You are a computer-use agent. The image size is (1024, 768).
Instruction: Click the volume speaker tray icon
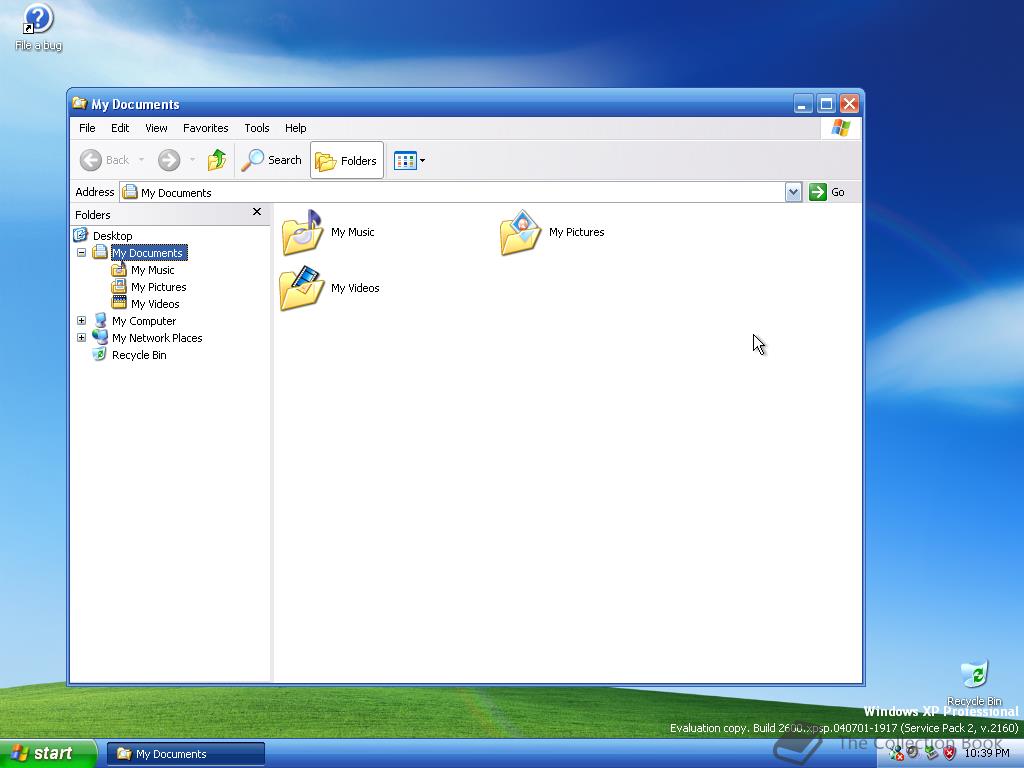tap(913, 753)
